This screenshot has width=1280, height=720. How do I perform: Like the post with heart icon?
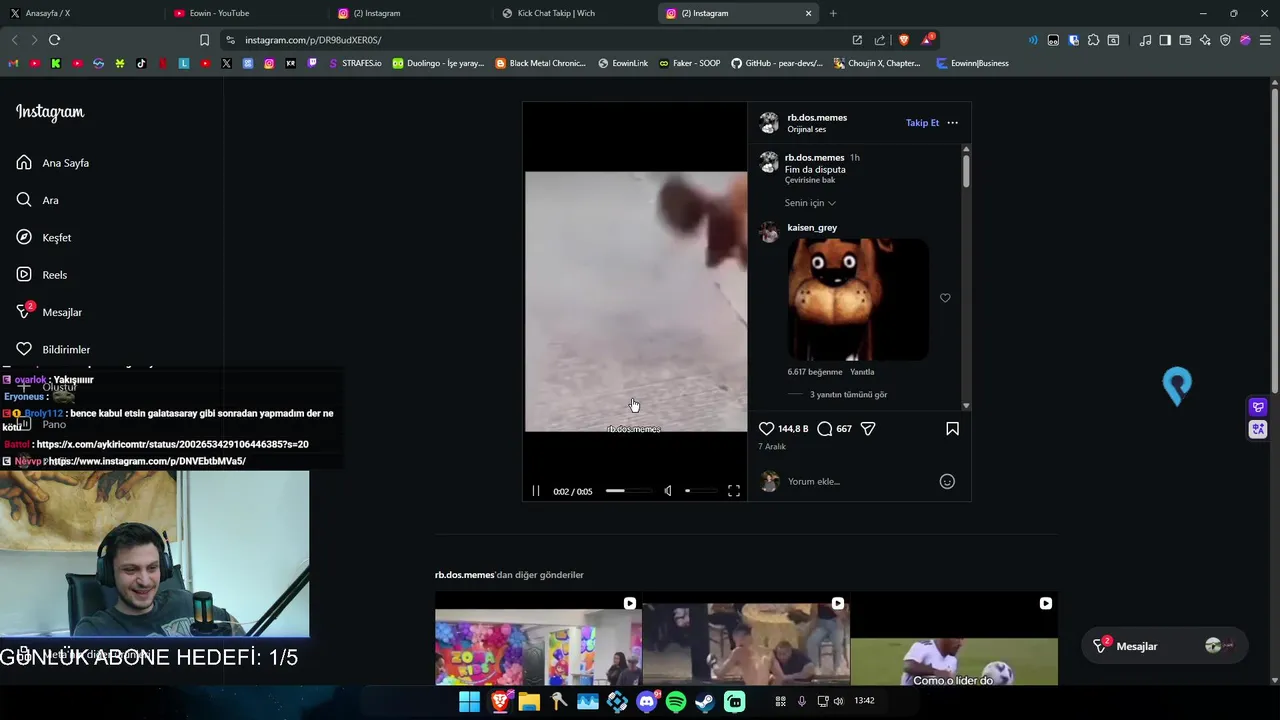click(x=767, y=428)
